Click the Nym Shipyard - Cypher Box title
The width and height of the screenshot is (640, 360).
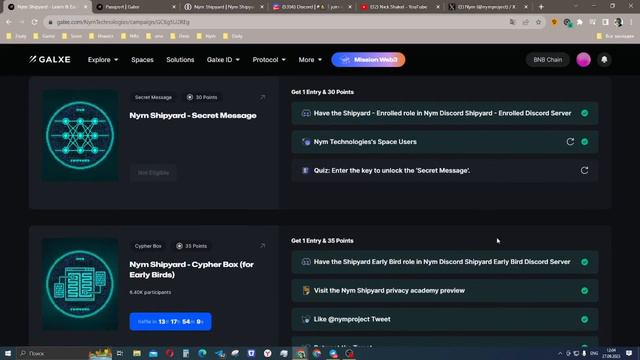point(192,269)
